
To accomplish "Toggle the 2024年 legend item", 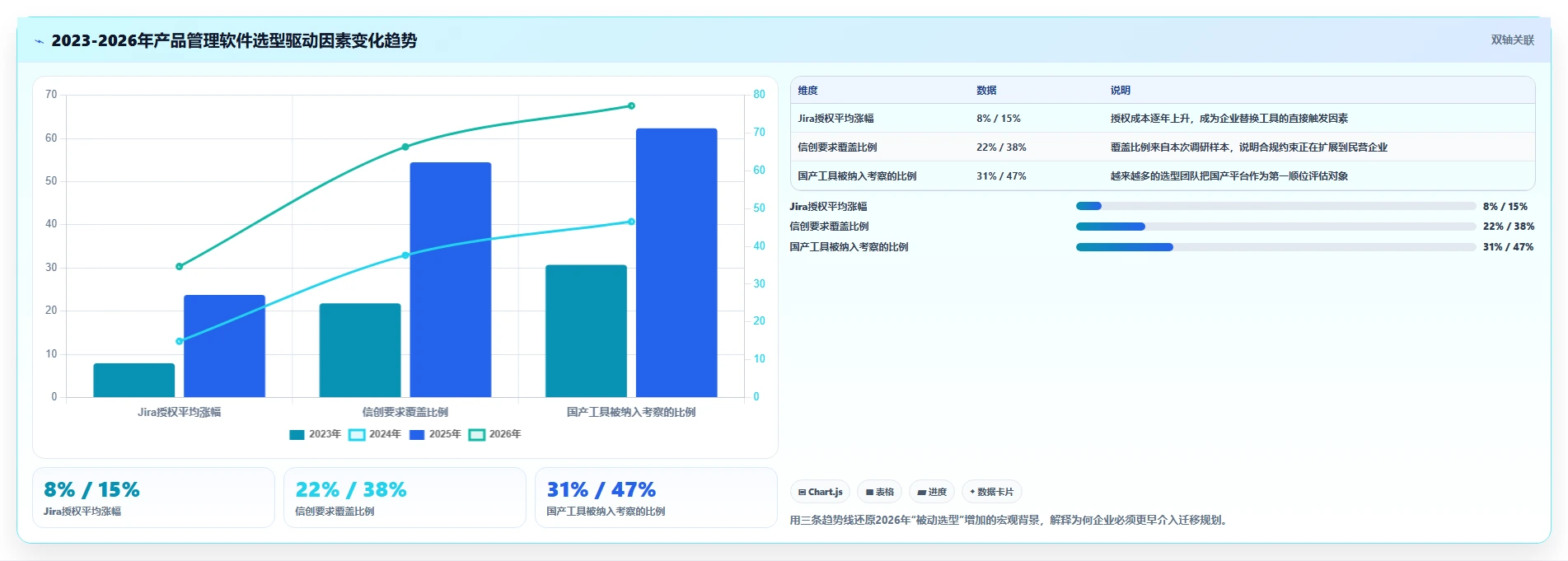I will [x=375, y=434].
